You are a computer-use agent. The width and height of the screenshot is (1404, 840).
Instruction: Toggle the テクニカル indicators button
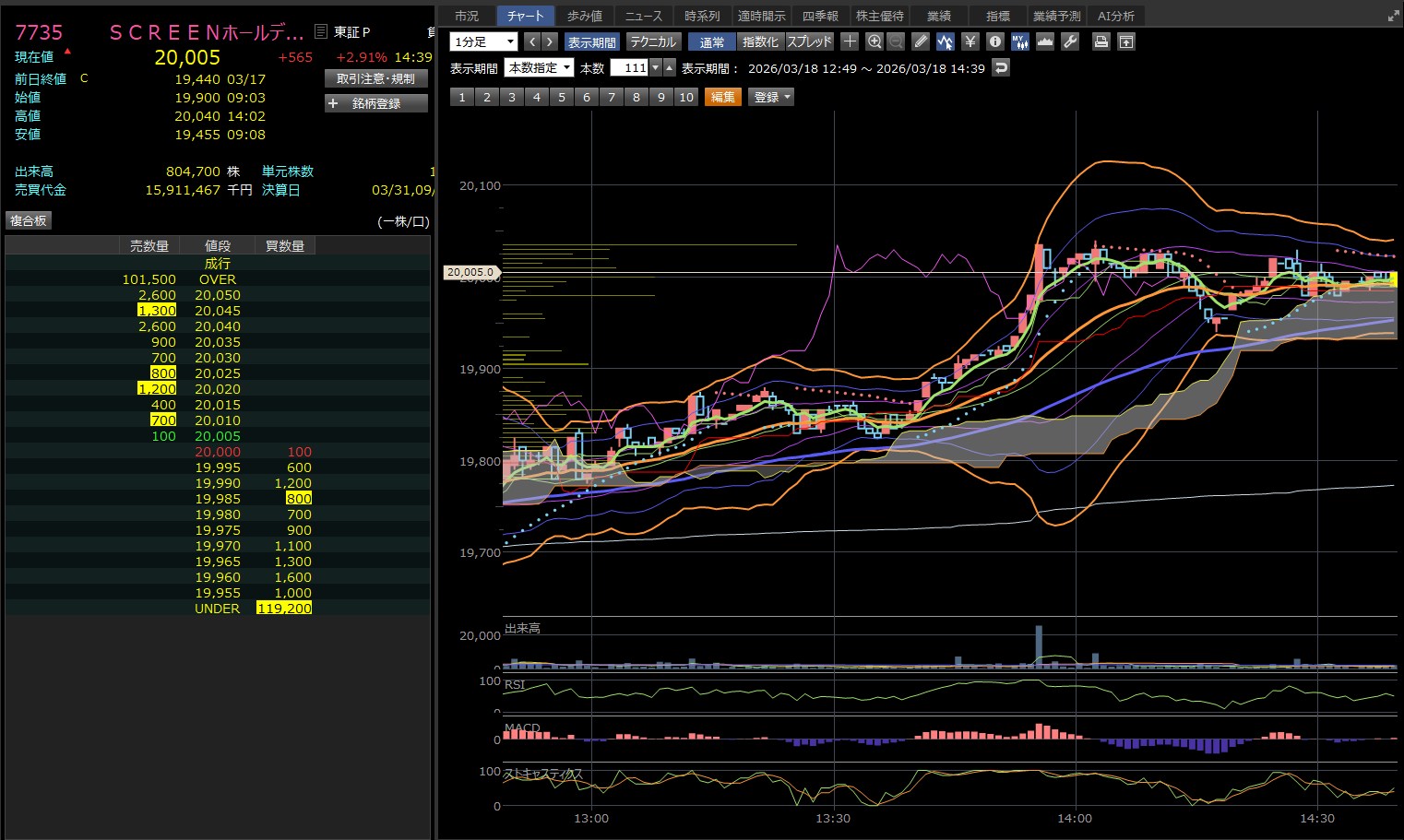pos(653,41)
